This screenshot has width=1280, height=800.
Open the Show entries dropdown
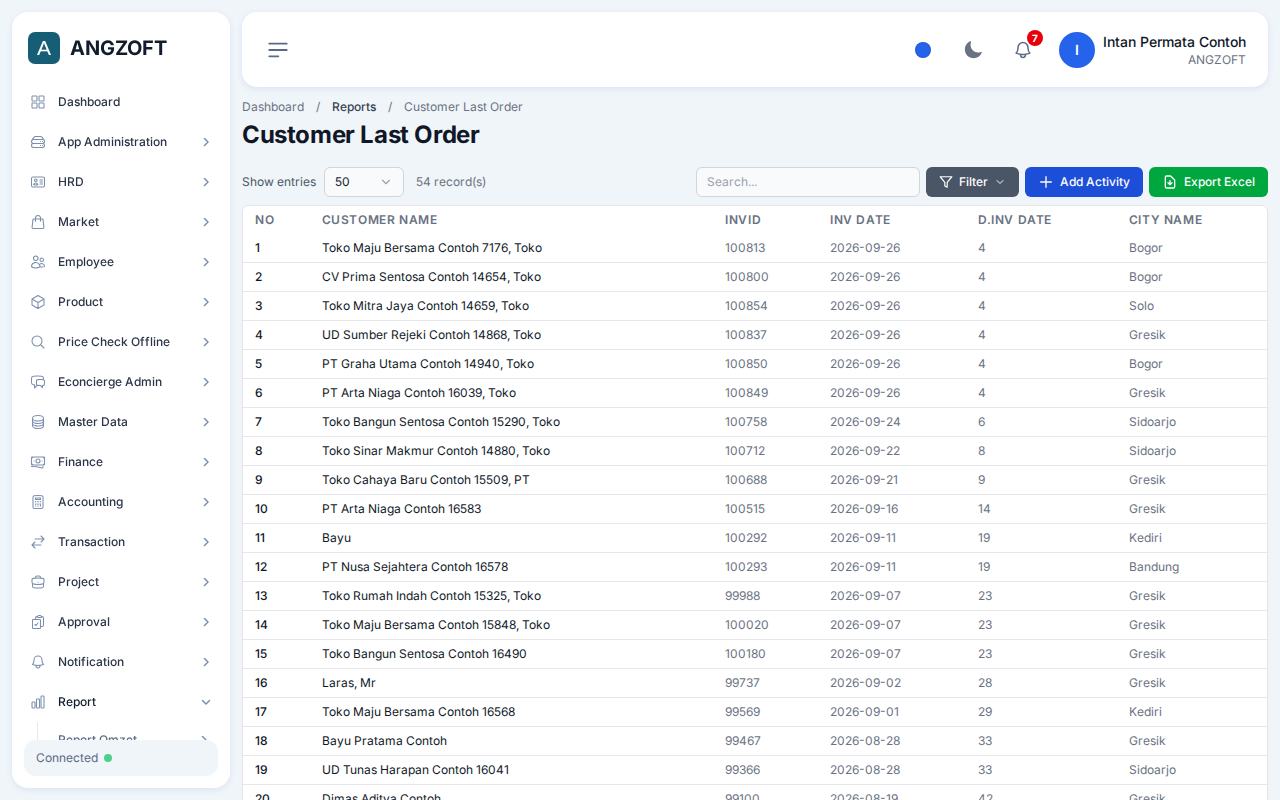coord(364,182)
